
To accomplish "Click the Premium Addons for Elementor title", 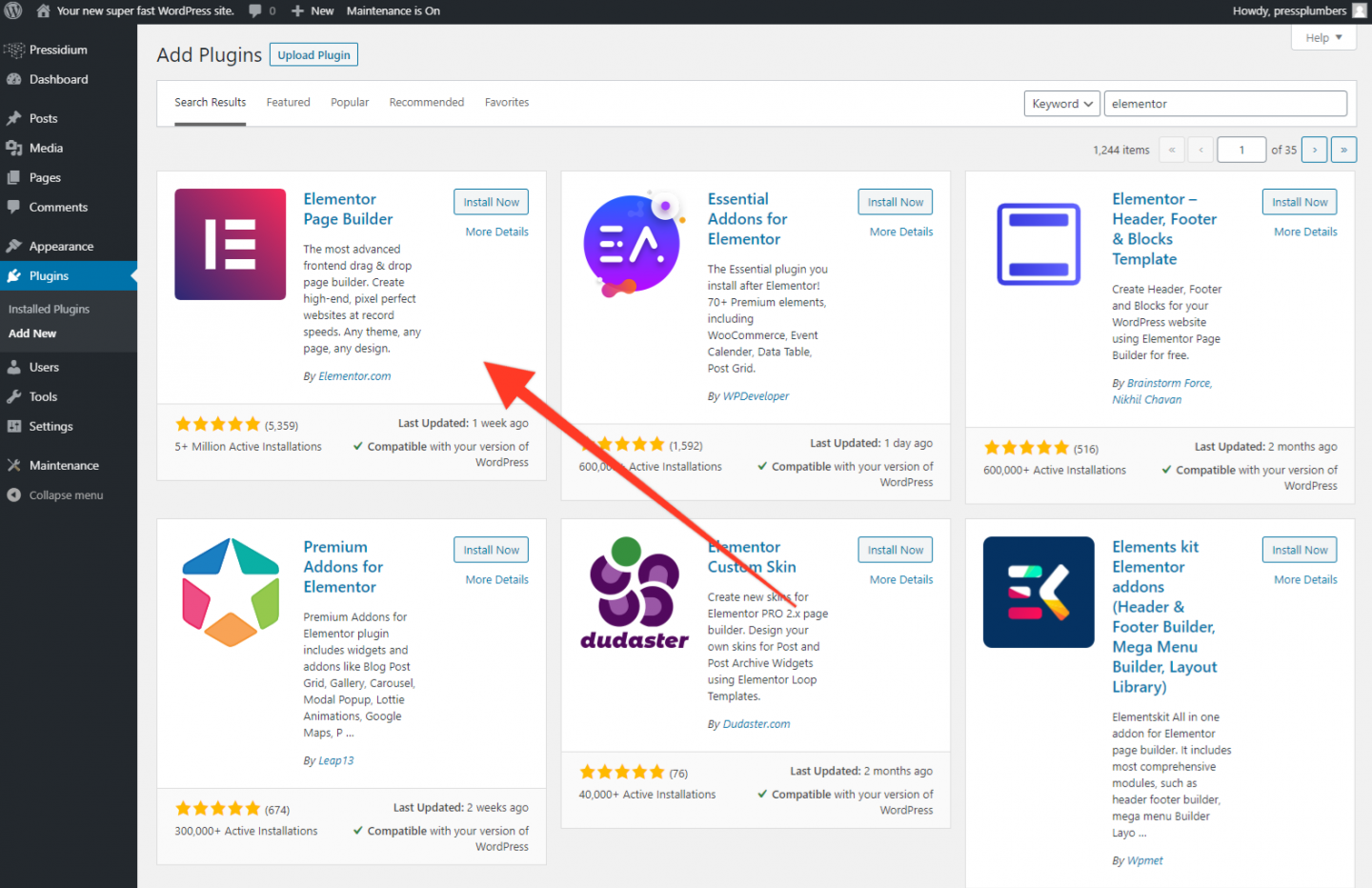I will (x=343, y=567).
